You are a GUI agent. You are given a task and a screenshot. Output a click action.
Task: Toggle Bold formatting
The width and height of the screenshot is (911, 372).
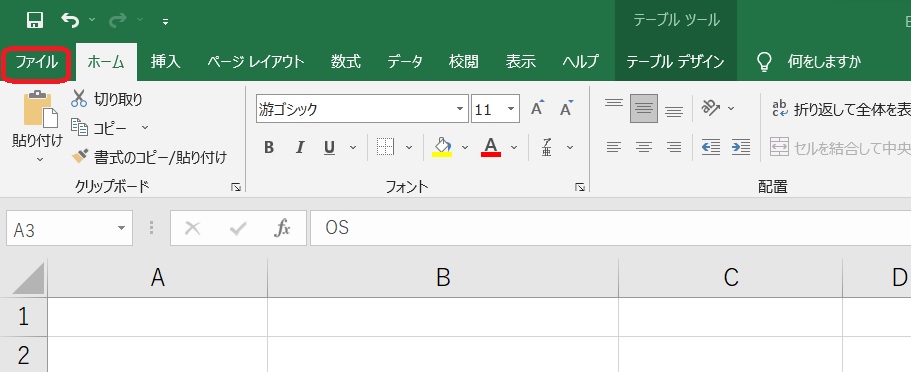pos(268,148)
